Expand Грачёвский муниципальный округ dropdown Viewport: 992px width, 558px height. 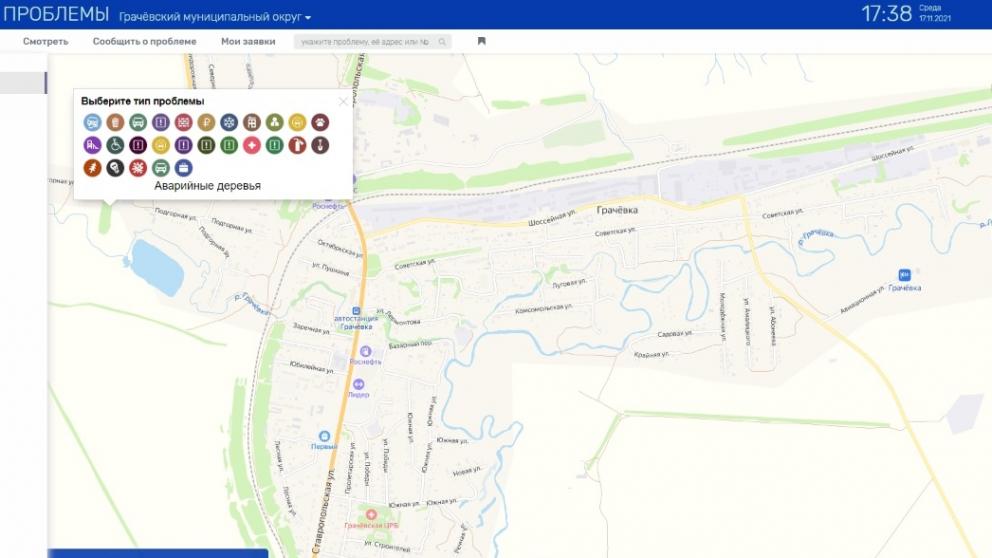point(215,18)
